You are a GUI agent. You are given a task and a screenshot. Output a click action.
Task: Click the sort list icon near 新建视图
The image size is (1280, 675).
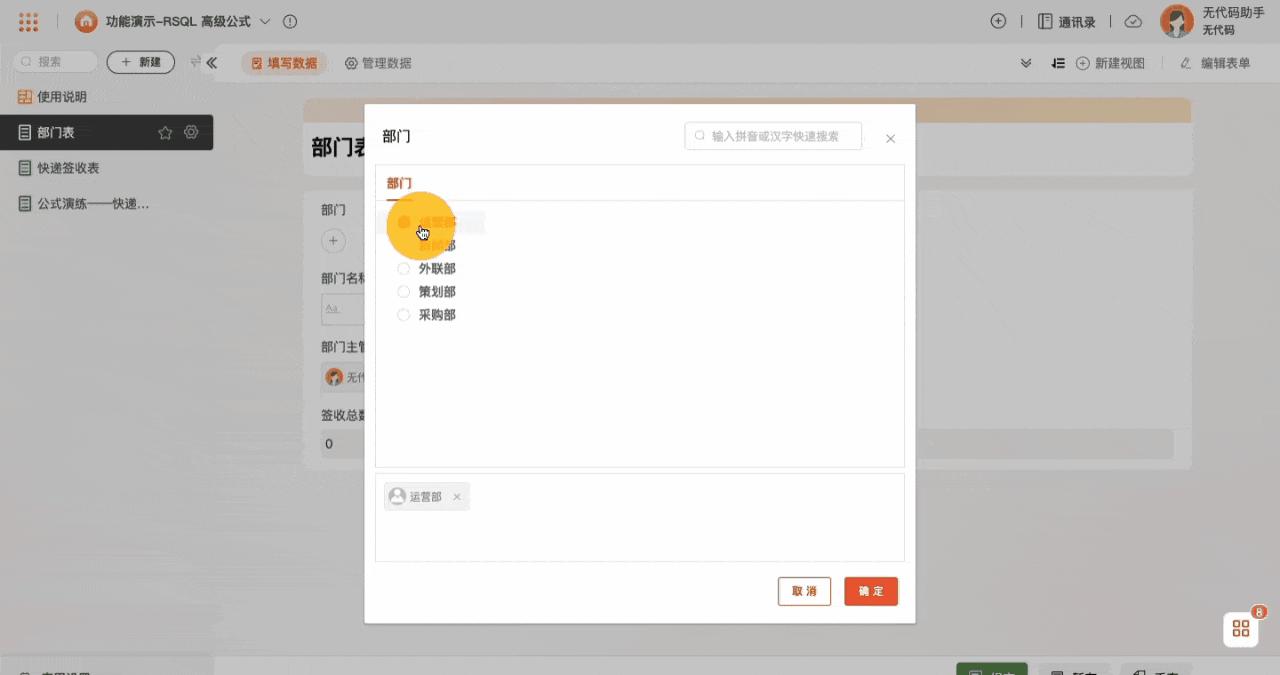[1058, 62]
